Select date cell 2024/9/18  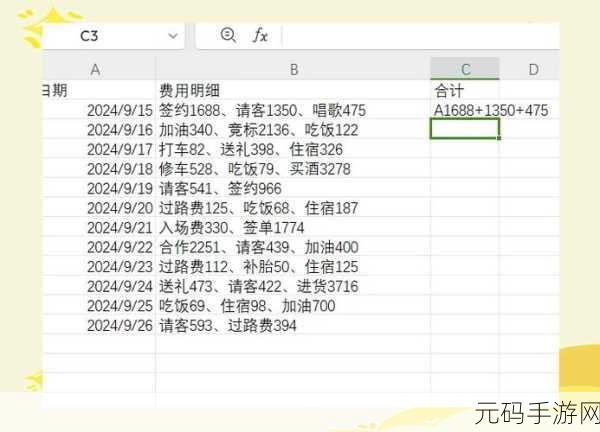coord(99,169)
